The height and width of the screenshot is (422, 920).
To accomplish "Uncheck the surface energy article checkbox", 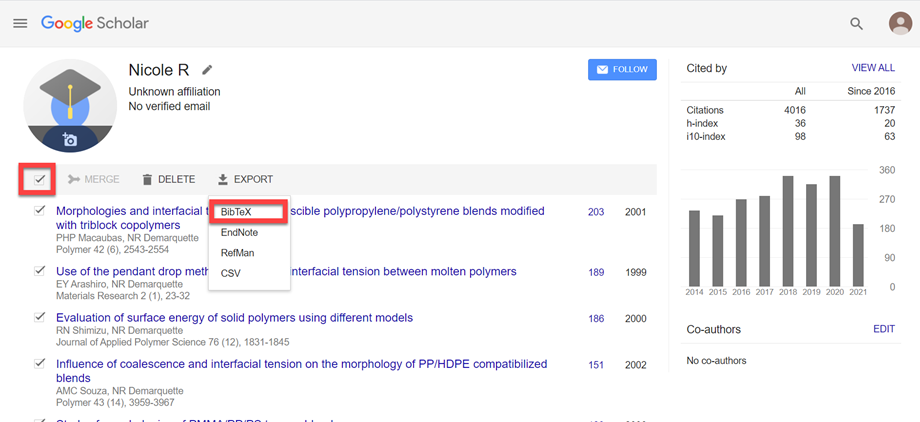I will click(40, 317).
